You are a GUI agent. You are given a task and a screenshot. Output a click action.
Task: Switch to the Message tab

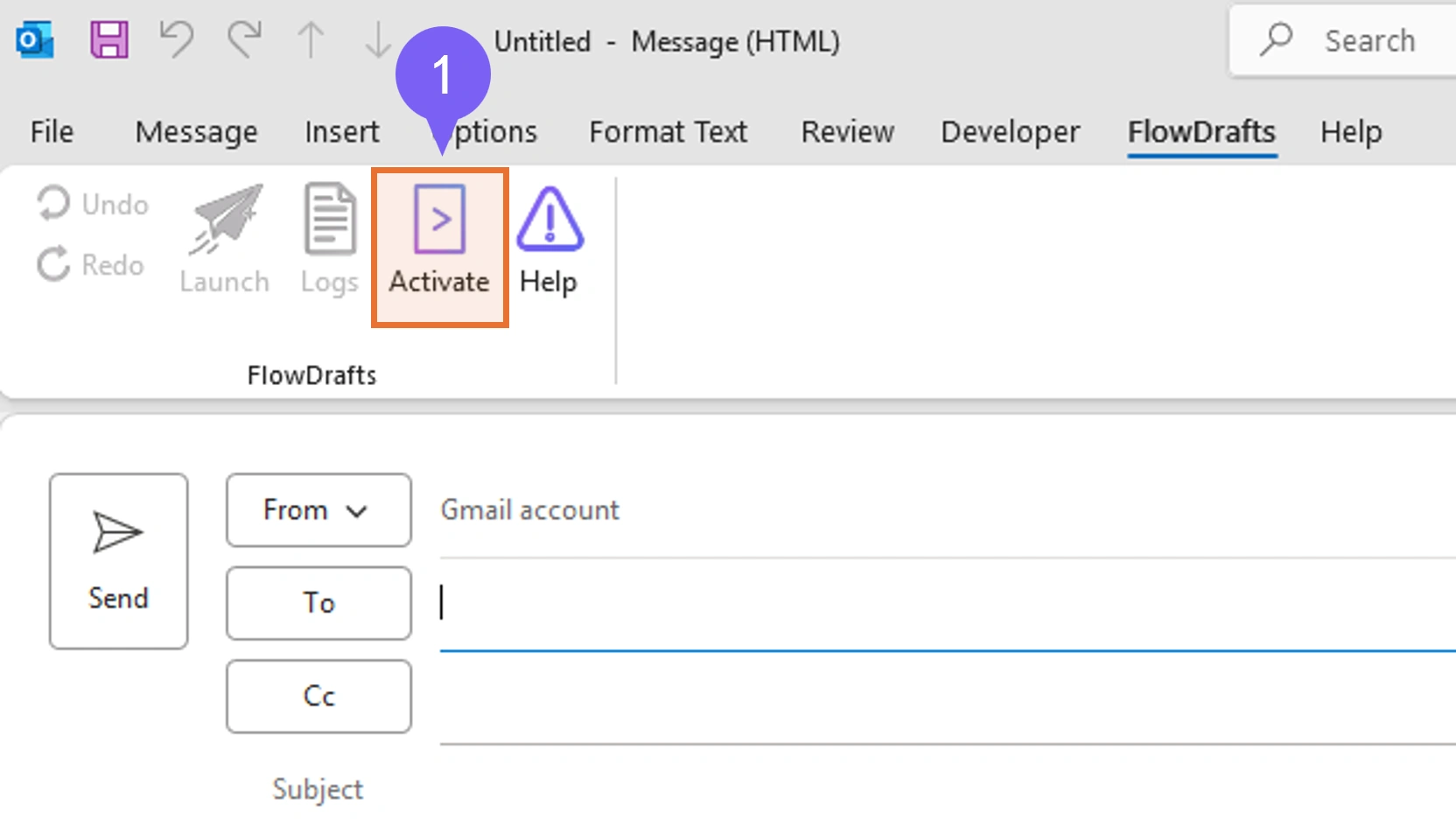tap(196, 132)
